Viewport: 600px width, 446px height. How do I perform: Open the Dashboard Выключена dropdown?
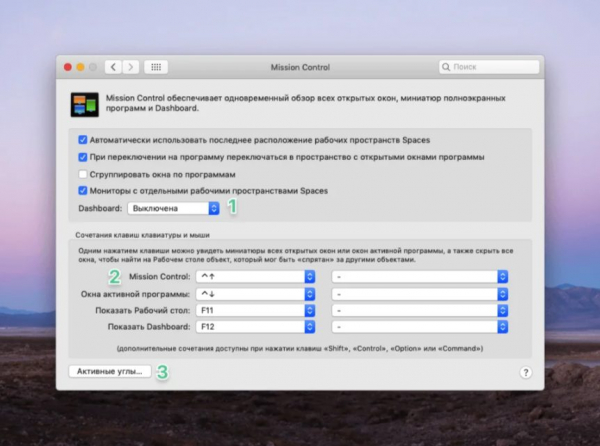point(173,208)
